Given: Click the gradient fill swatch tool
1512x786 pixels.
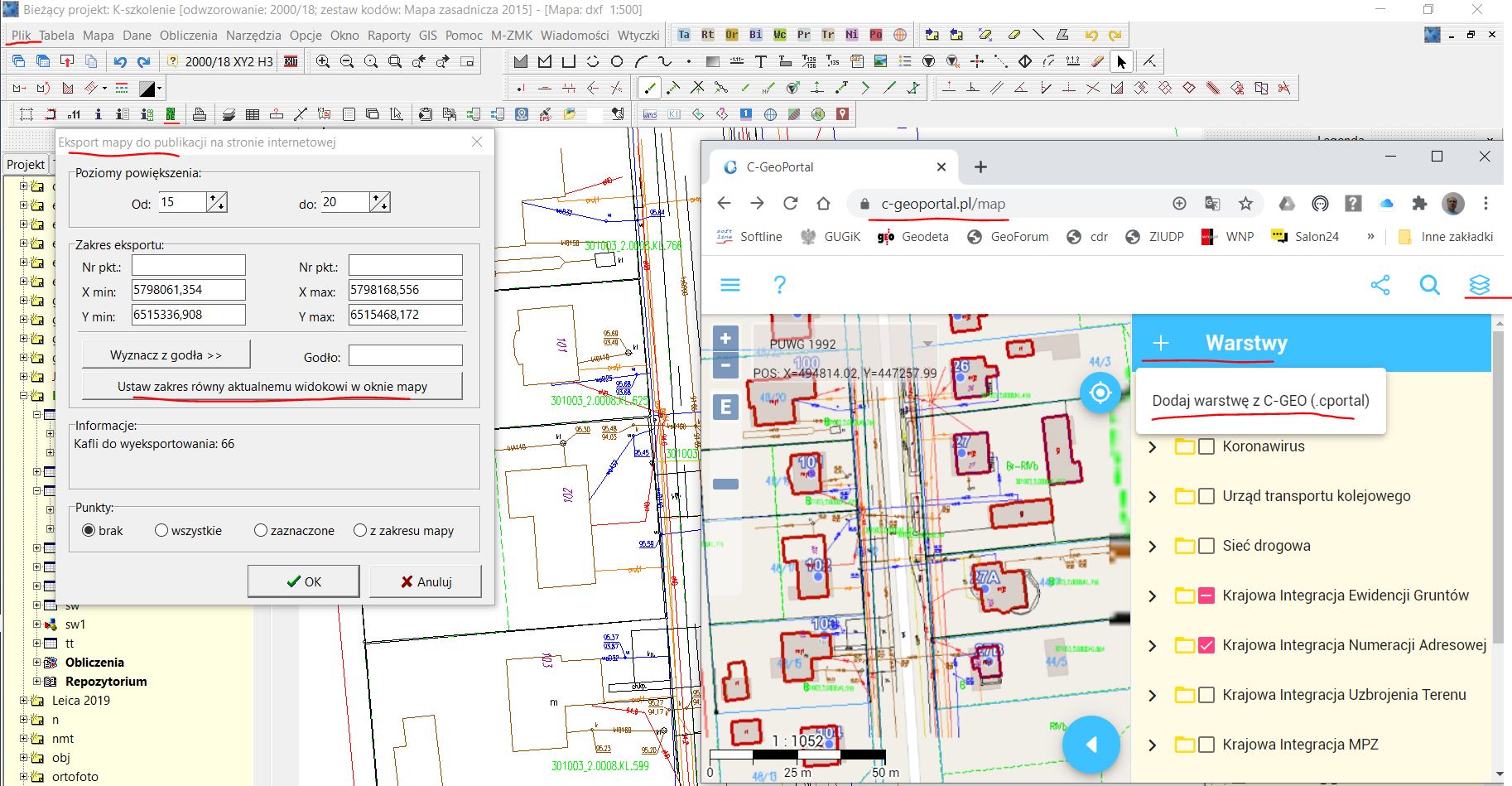Looking at the screenshot, I should 712,61.
